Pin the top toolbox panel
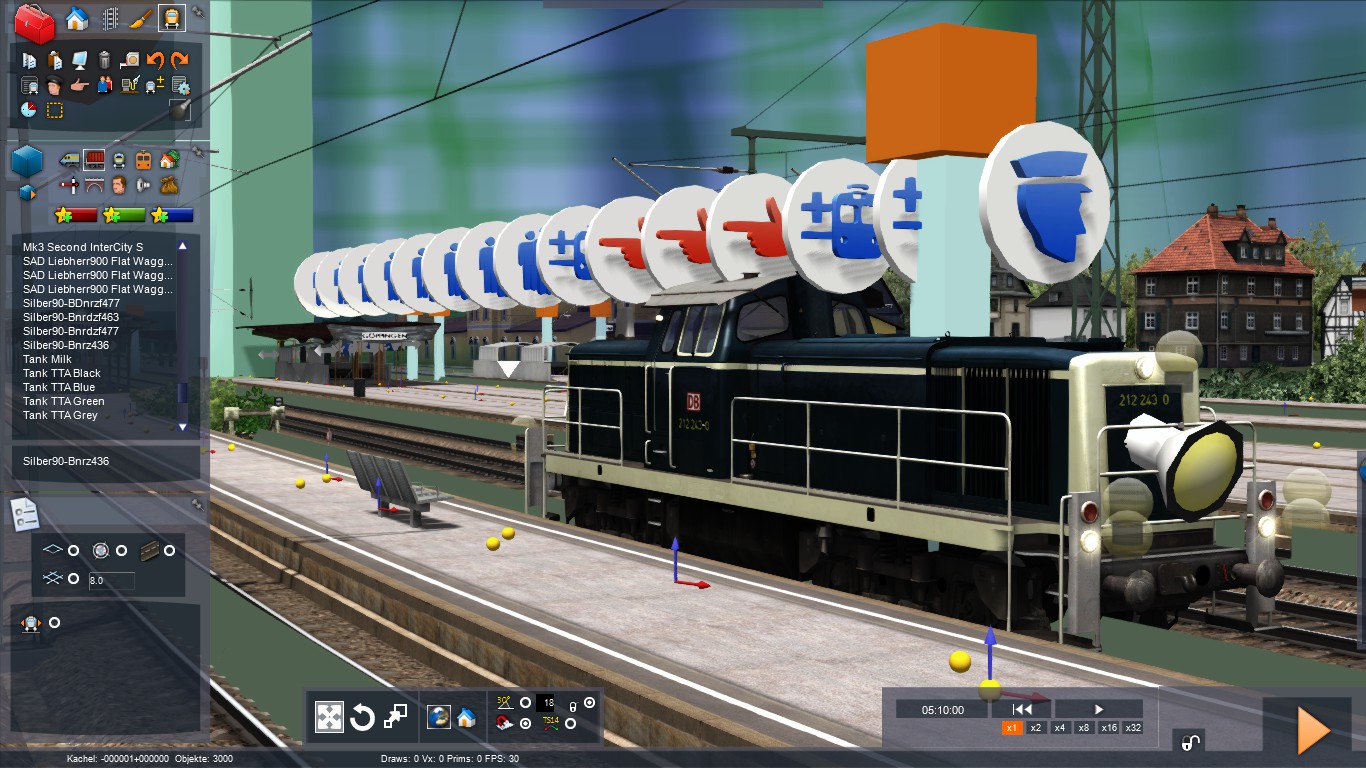This screenshot has width=1366, height=768. pos(198,11)
